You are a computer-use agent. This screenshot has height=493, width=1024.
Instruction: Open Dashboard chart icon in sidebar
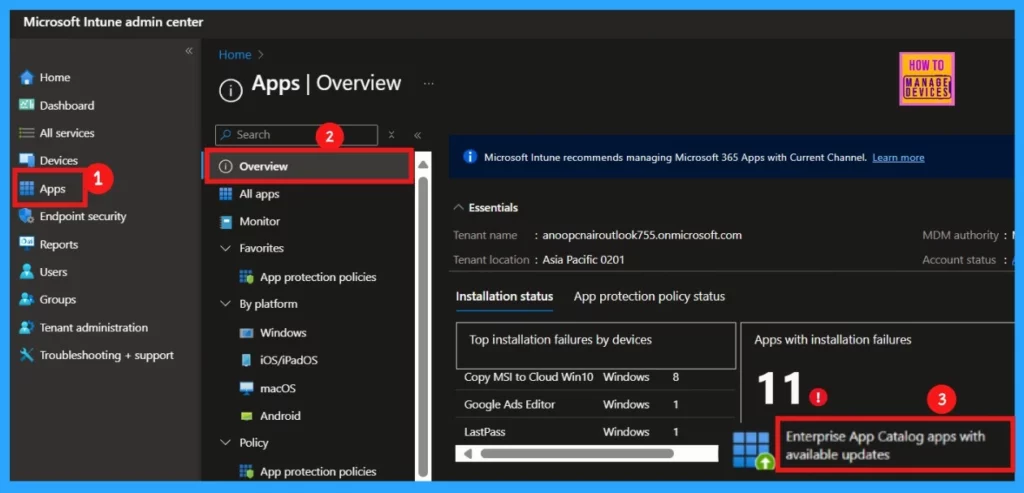pos(27,105)
